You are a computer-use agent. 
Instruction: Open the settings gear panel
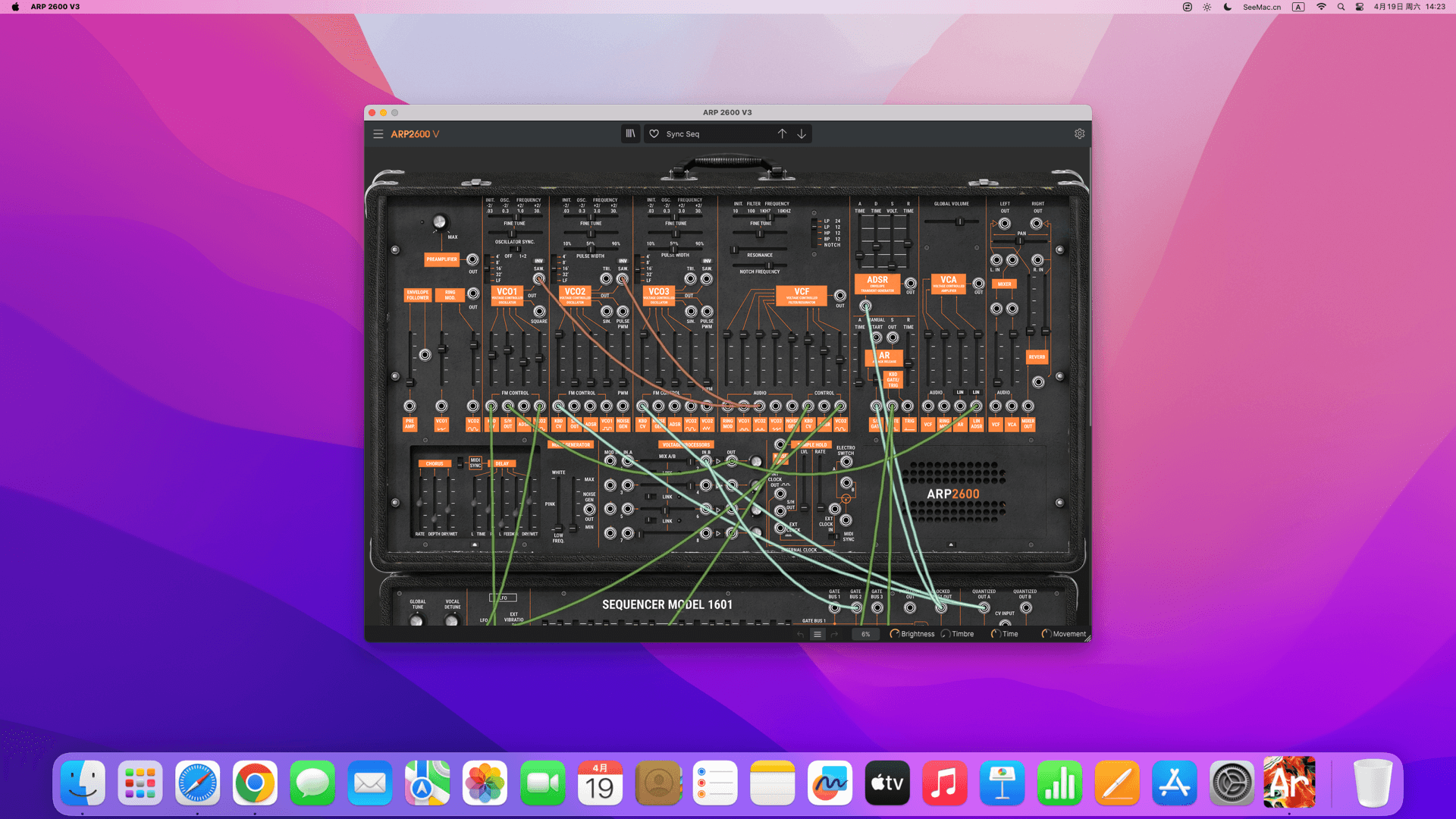point(1079,134)
